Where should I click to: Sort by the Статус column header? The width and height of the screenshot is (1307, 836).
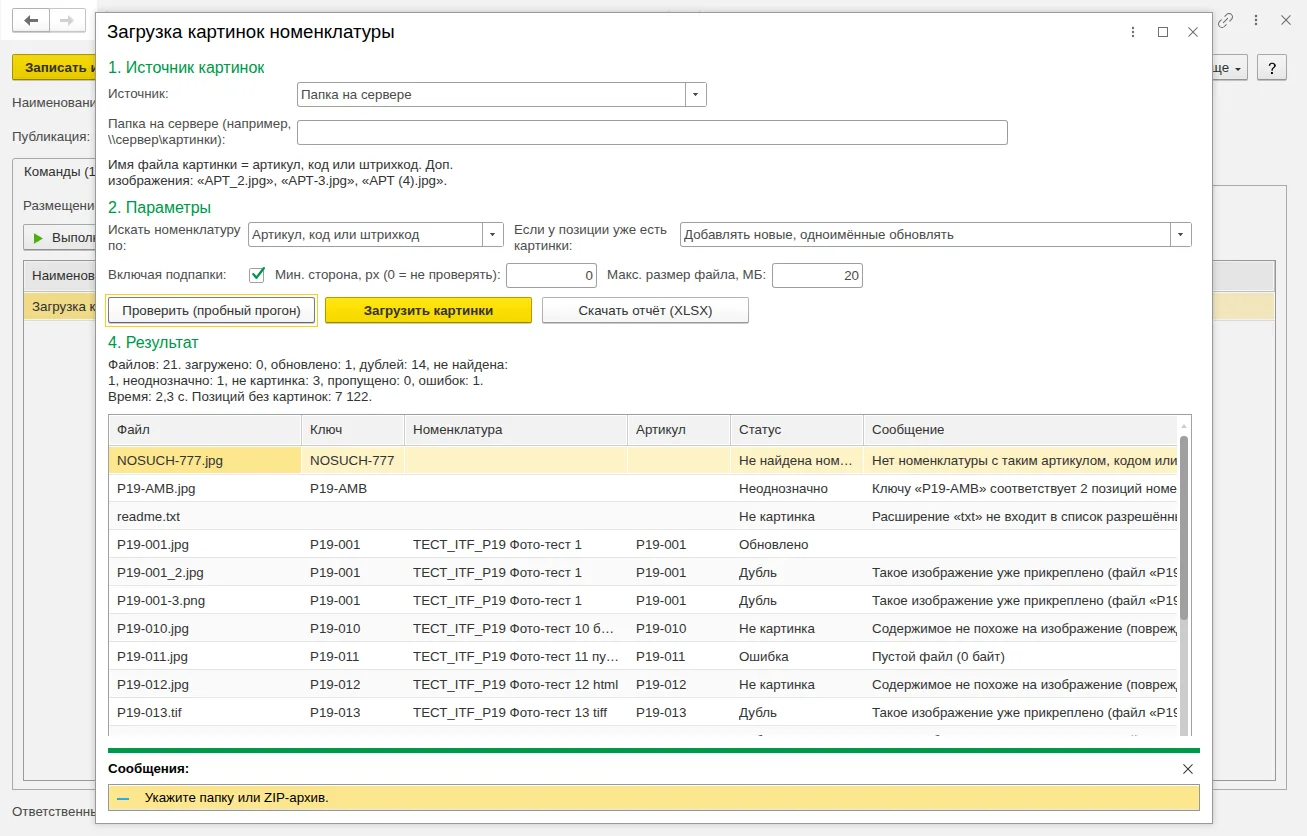797,430
